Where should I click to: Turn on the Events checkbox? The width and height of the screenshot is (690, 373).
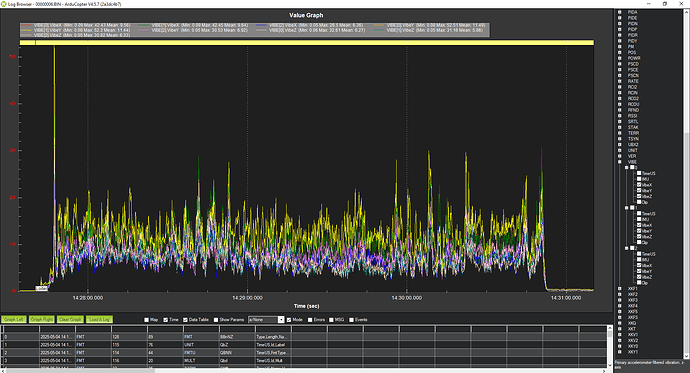[x=352, y=320]
